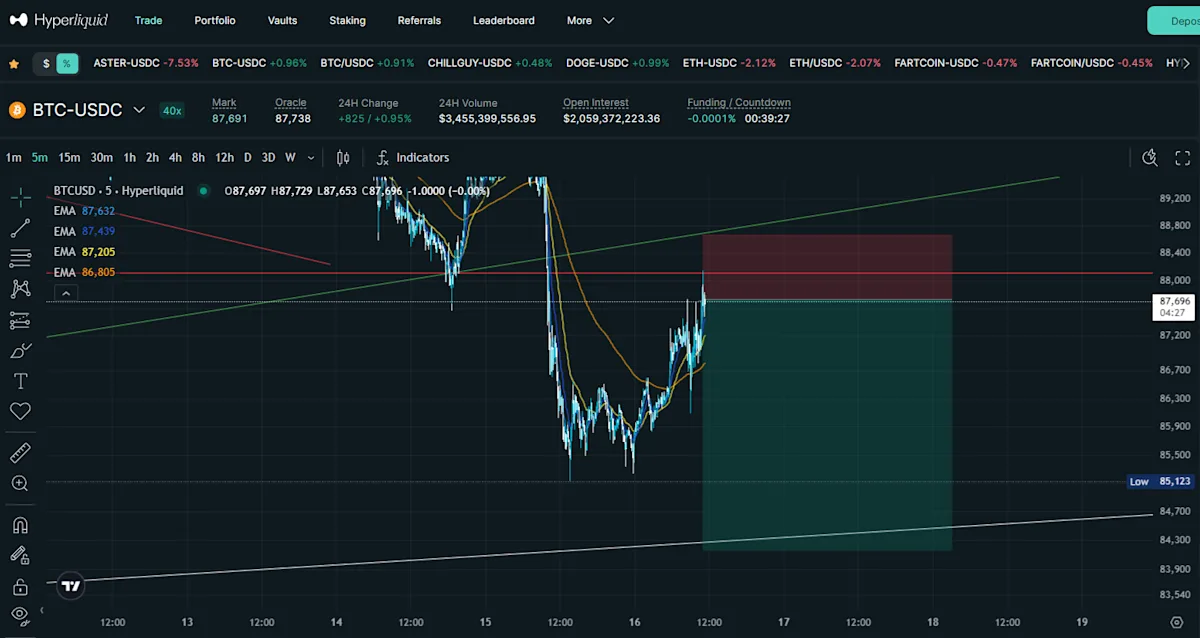Image resolution: width=1200 pixels, height=638 pixels.
Task: Click the Deposit button
Action: click(x=1174, y=21)
